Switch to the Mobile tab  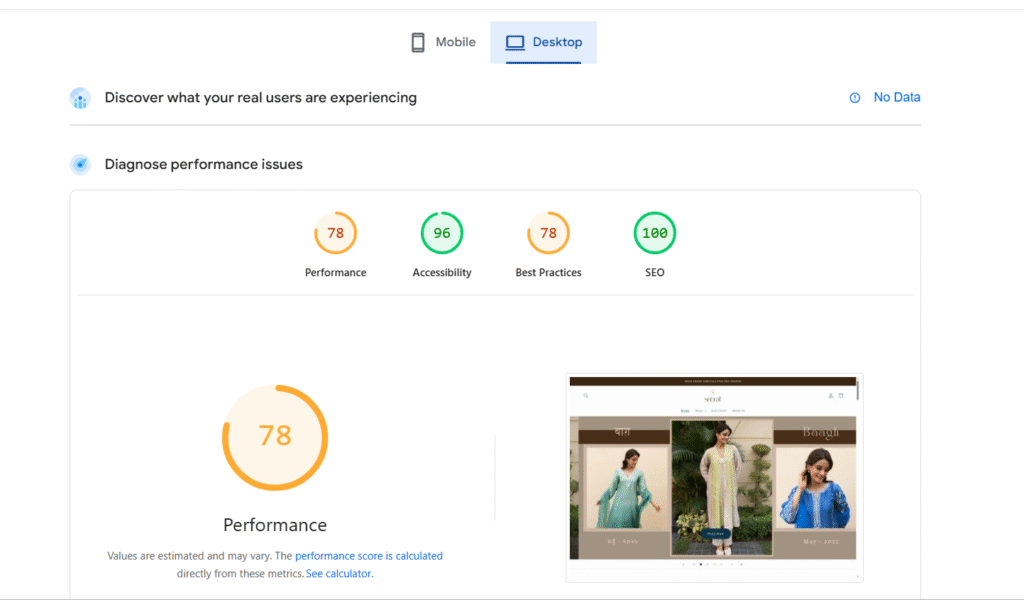(x=443, y=42)
